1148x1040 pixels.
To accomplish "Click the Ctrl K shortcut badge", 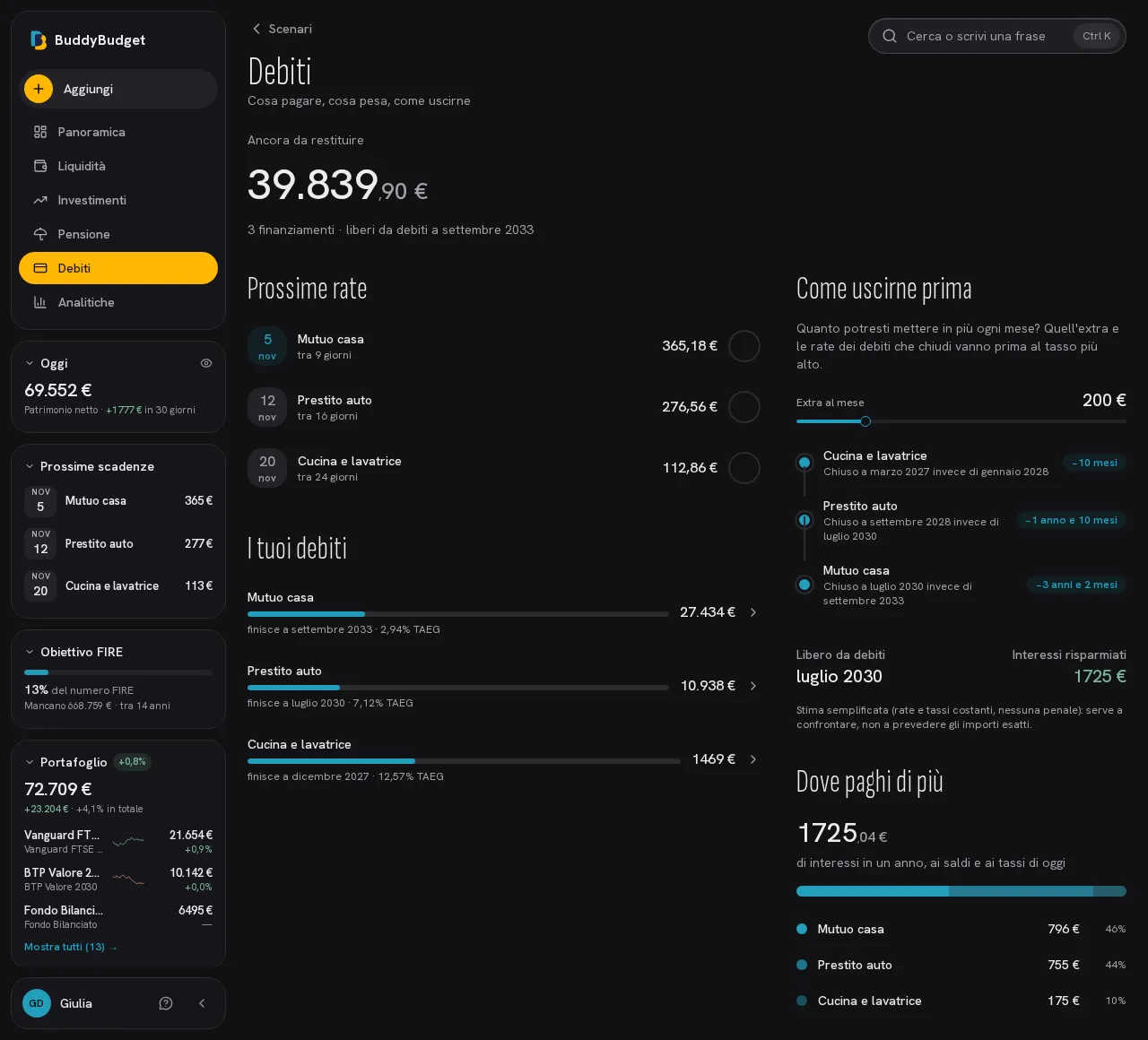I will coord(1097,36).
